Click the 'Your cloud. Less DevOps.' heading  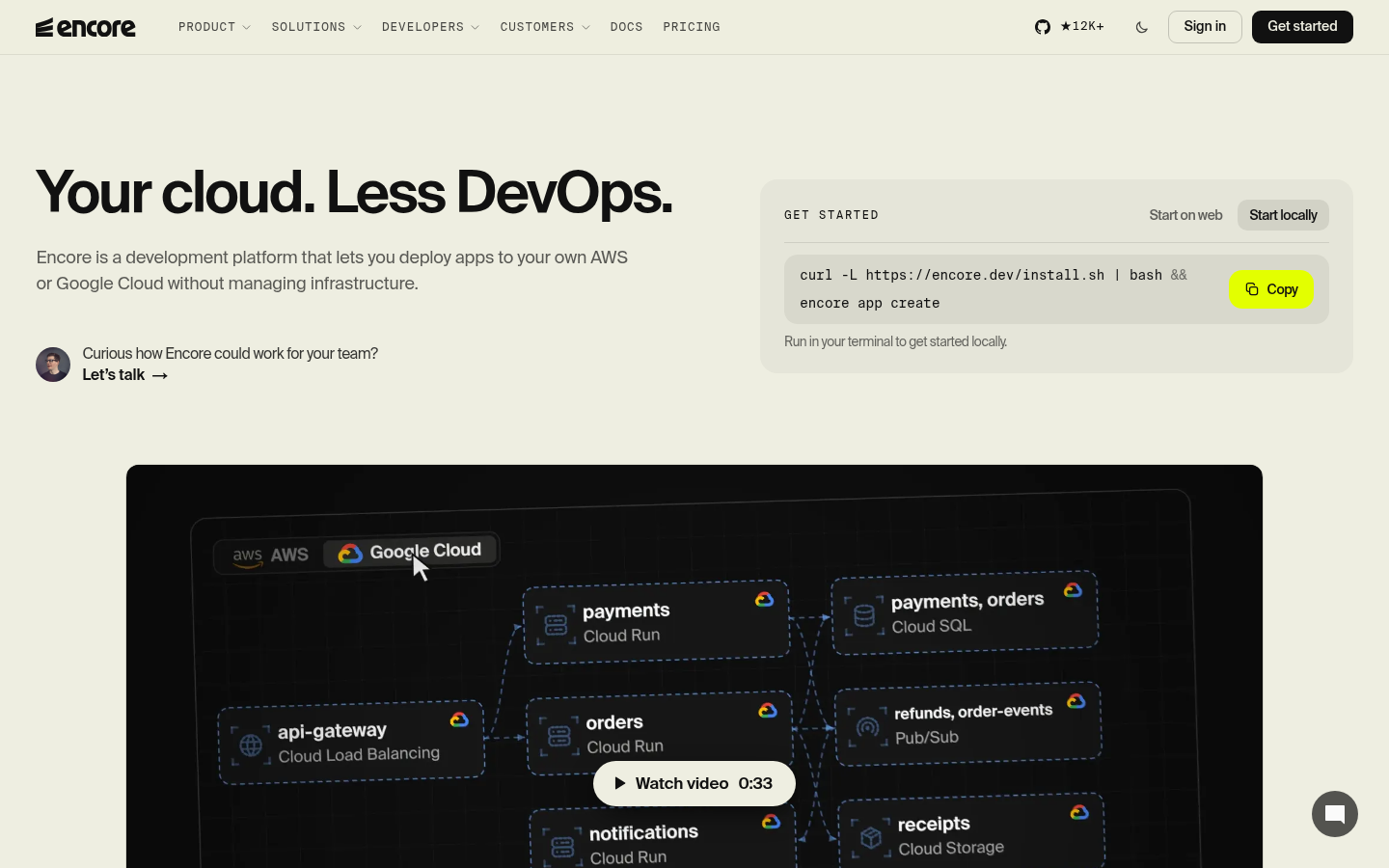pyautogui.click(x=354, y=192)
